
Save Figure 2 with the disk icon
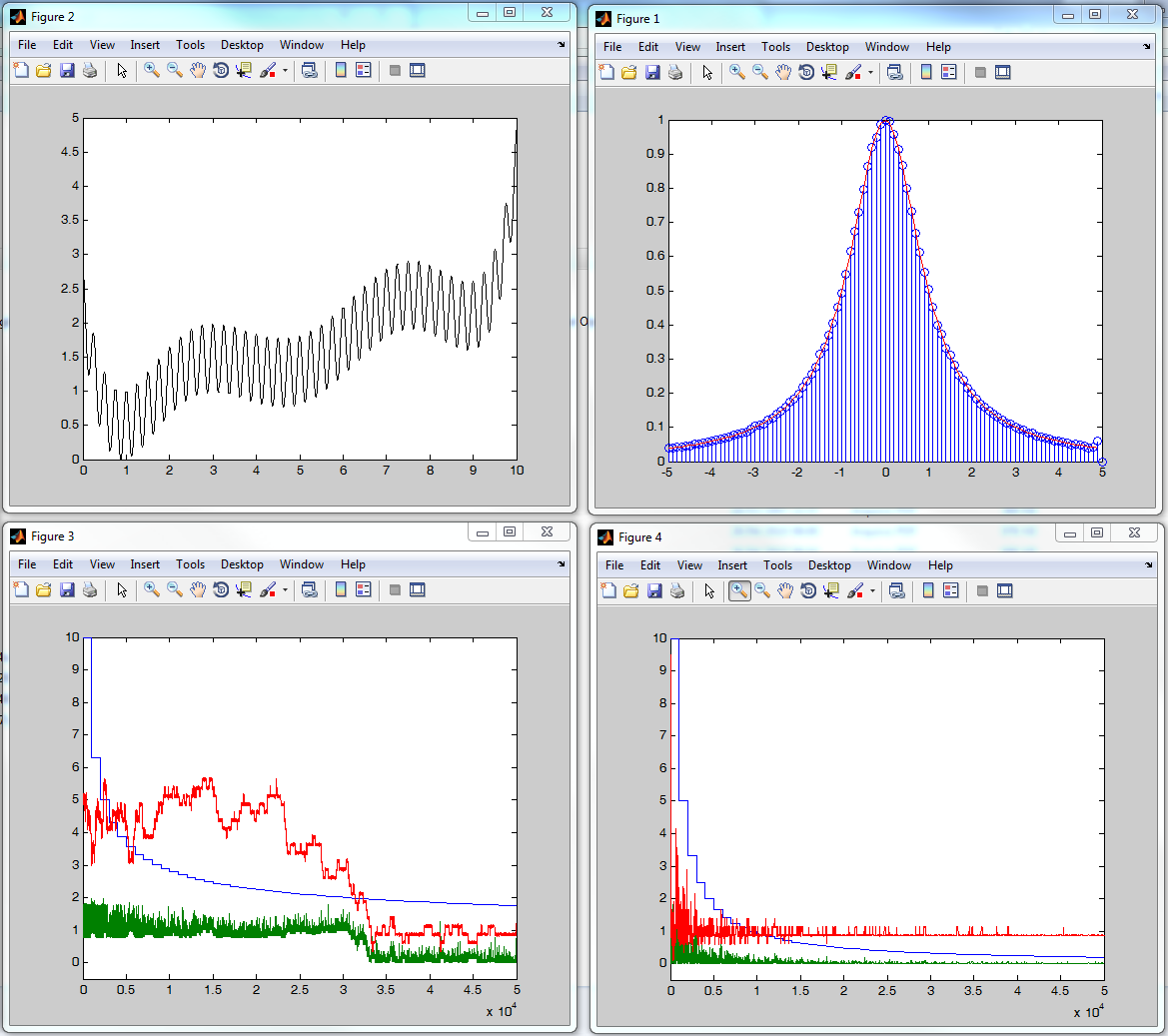point(67,70)
